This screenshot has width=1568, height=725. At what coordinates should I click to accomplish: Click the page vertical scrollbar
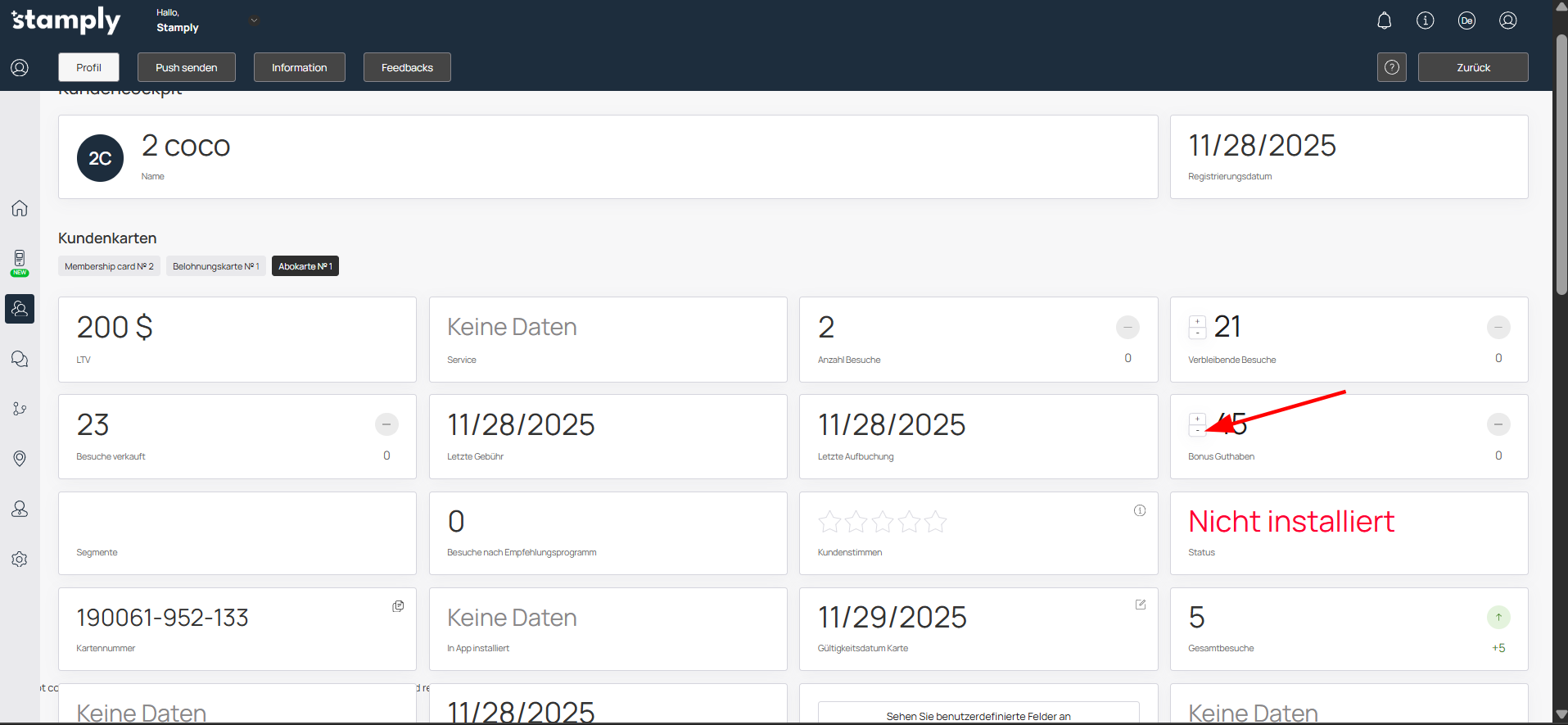1561,164
